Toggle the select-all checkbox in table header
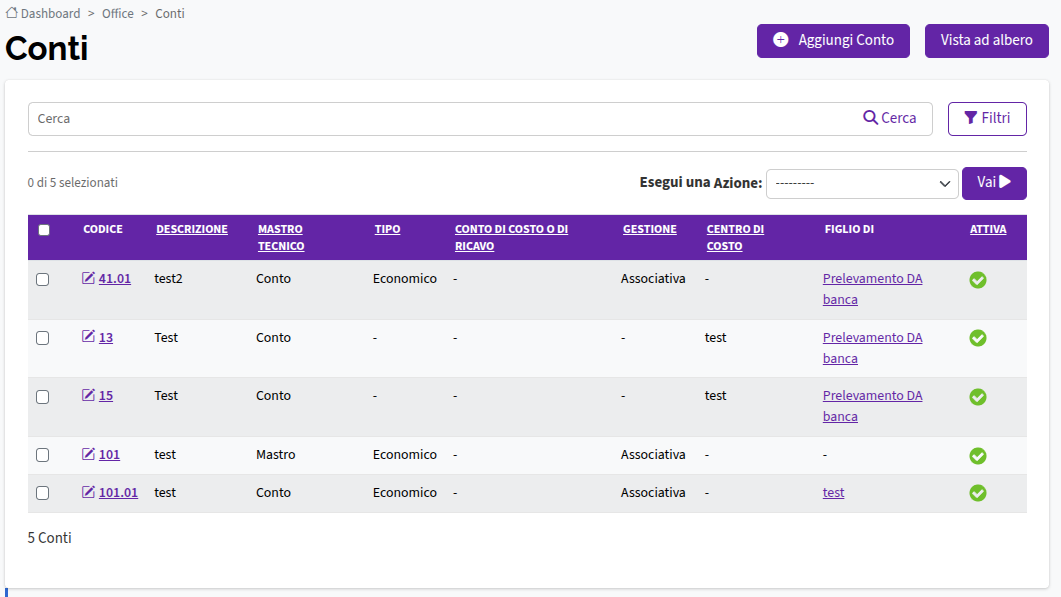This screenshot has height=597, width=1061. (x=44, y=230)
